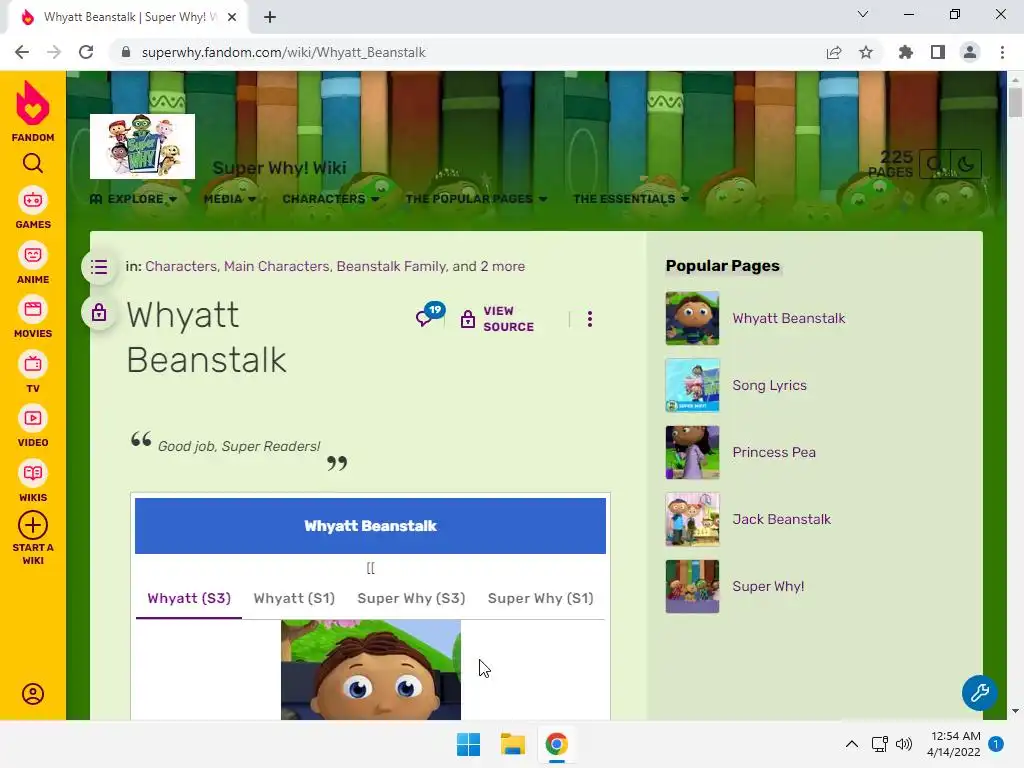The width and height of the screenshot is (1024, 768).
Task: Click the Fandom flame logo
Action: tap(33, 103)
